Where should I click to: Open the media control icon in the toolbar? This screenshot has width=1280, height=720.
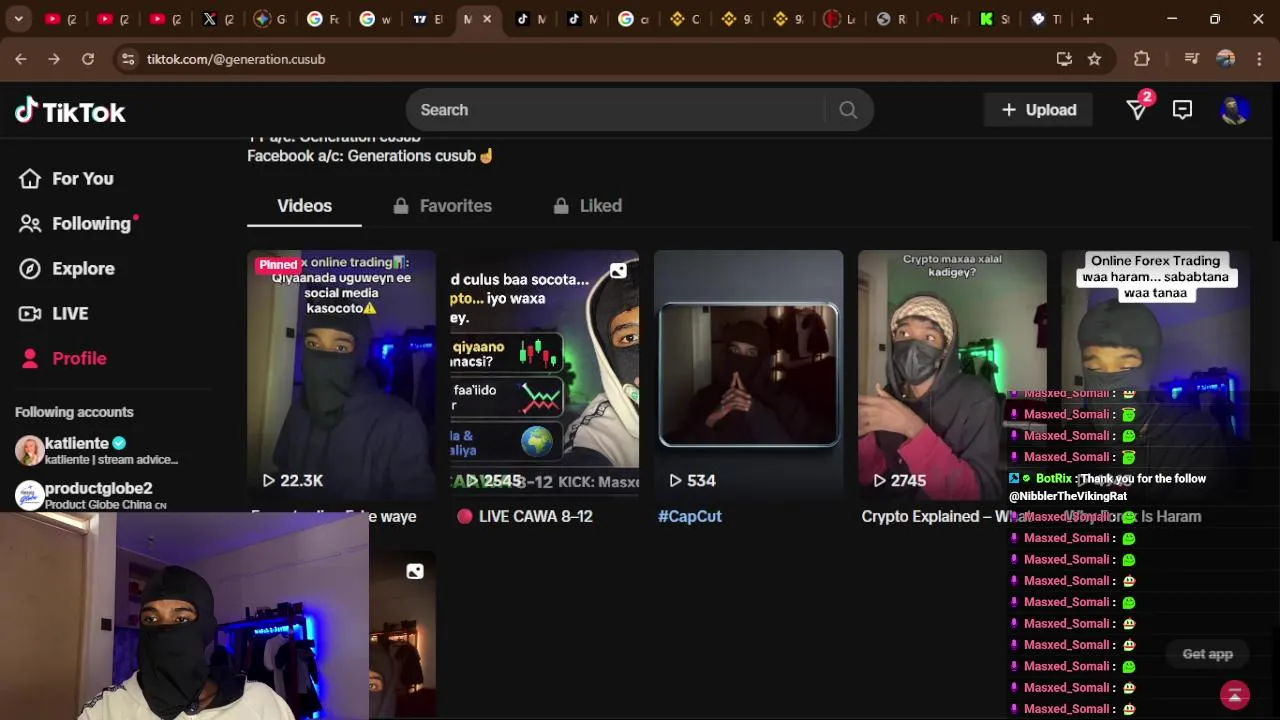point(1191,59)
